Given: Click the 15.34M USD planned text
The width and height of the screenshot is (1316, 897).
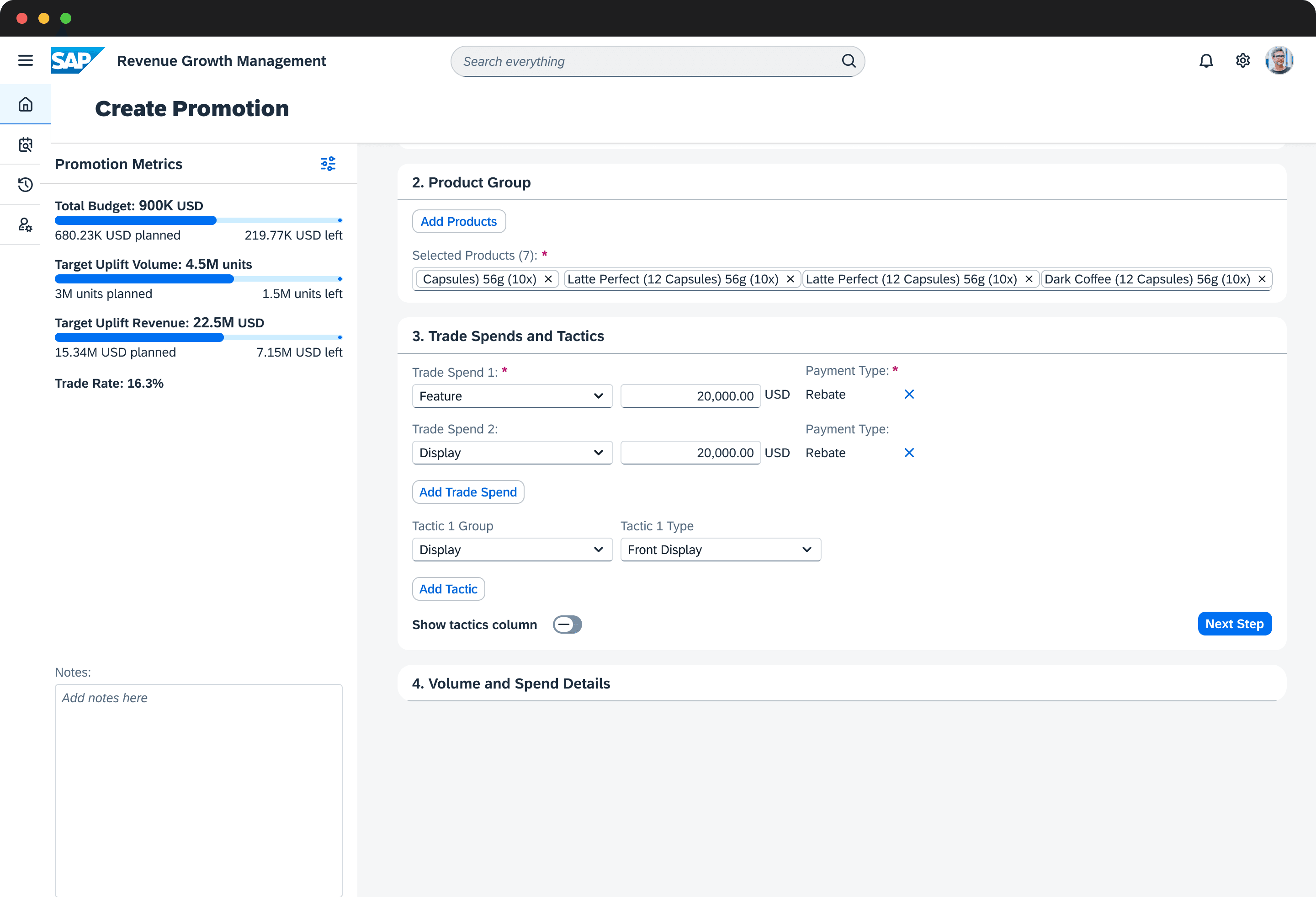Looking at the screenshot, I should tap(116, 352).
